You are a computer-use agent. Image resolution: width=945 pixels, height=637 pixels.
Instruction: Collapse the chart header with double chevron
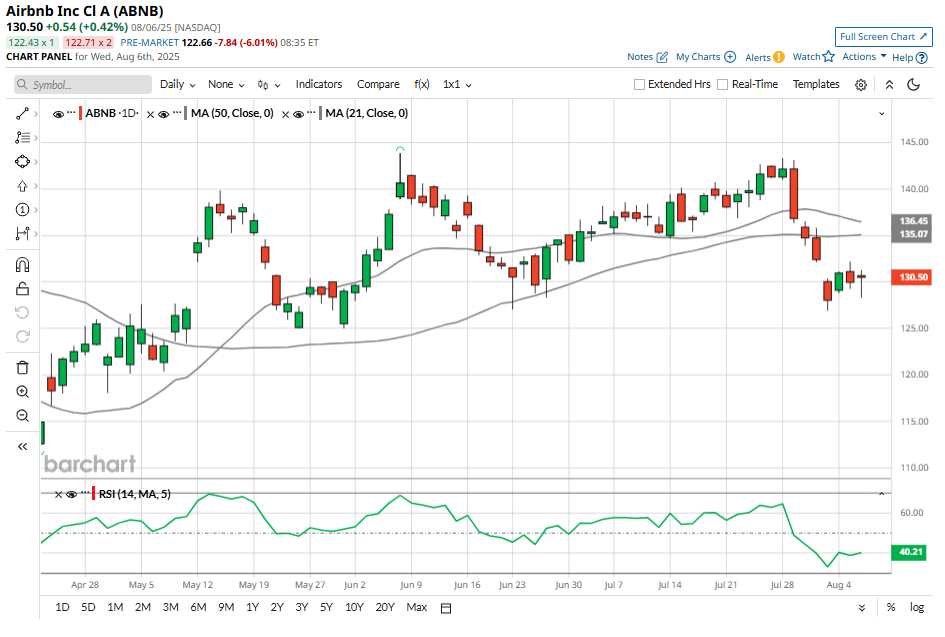click(x=889, y=84)
